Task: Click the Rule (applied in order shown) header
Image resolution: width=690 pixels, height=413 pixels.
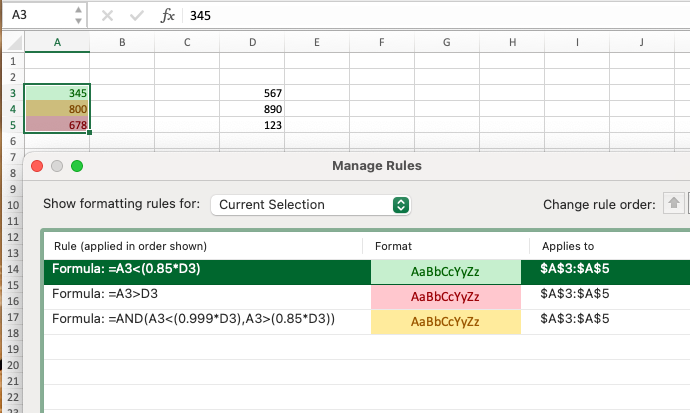Action: tap(130, 246)
